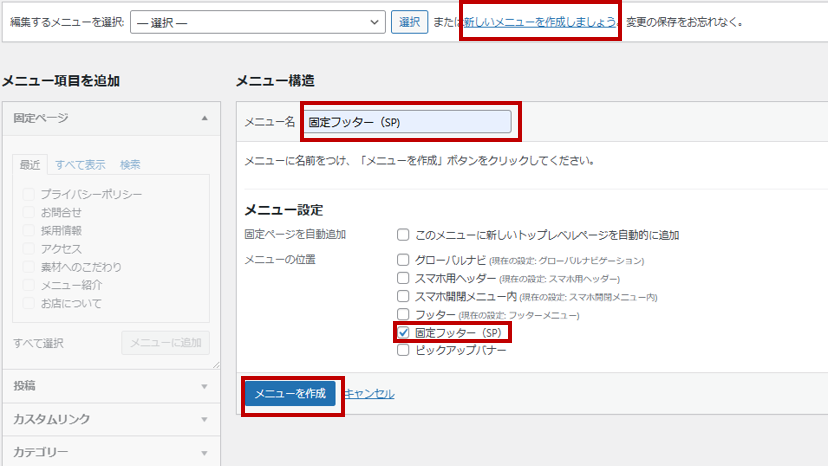Check the ピックアップバナー location checkbox

pos(403,350)
